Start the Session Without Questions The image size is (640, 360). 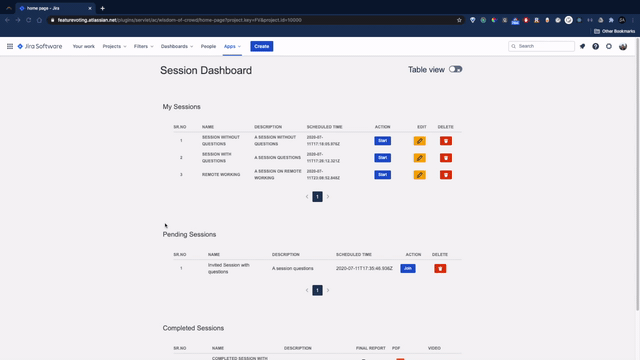[382, 141]
